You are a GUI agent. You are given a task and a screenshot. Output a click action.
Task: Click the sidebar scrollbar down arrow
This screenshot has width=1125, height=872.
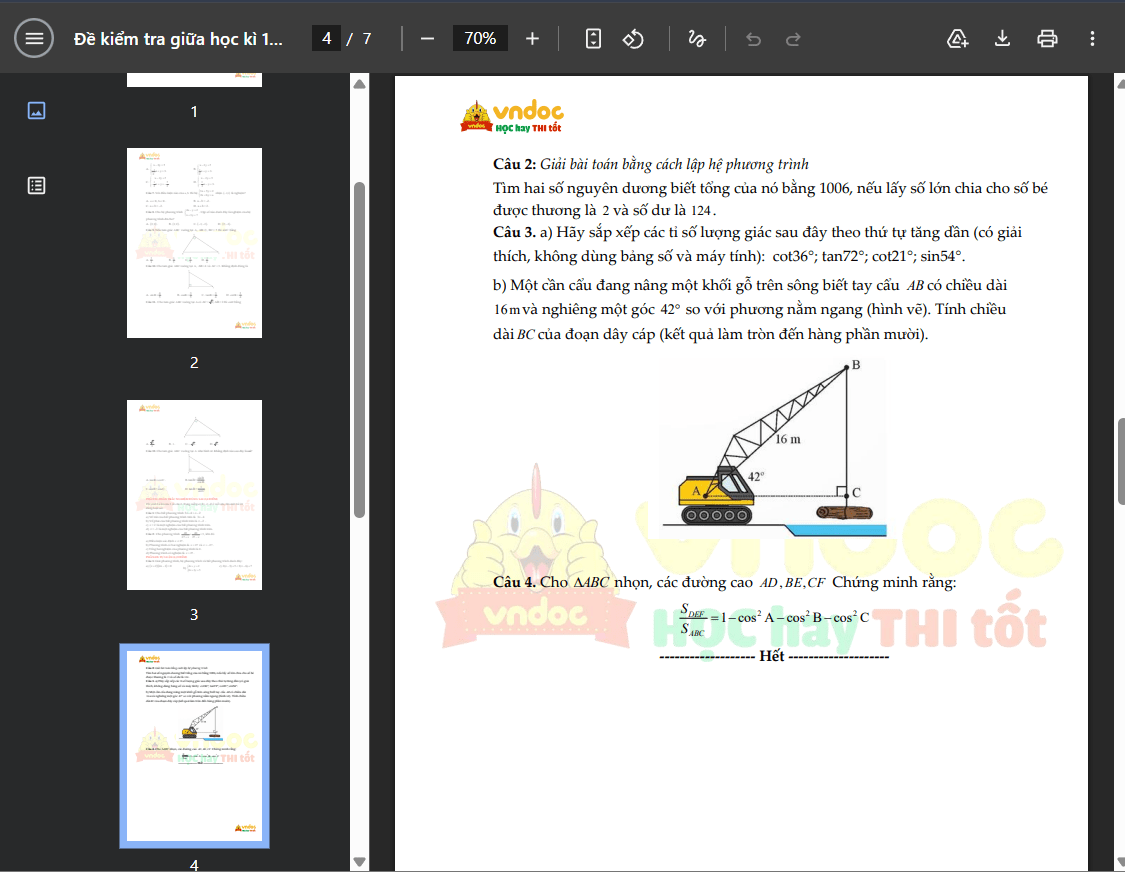tap(359, 861)
